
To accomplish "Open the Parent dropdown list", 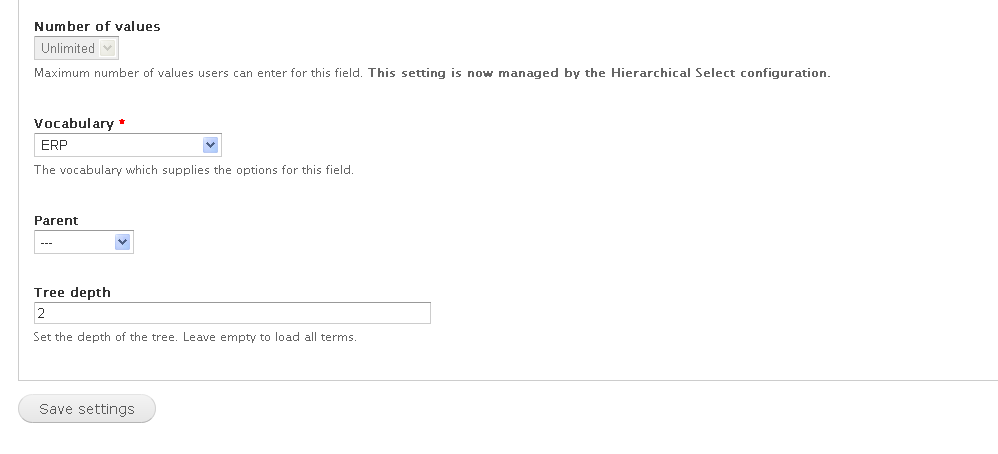I will [x=83, y=242].
